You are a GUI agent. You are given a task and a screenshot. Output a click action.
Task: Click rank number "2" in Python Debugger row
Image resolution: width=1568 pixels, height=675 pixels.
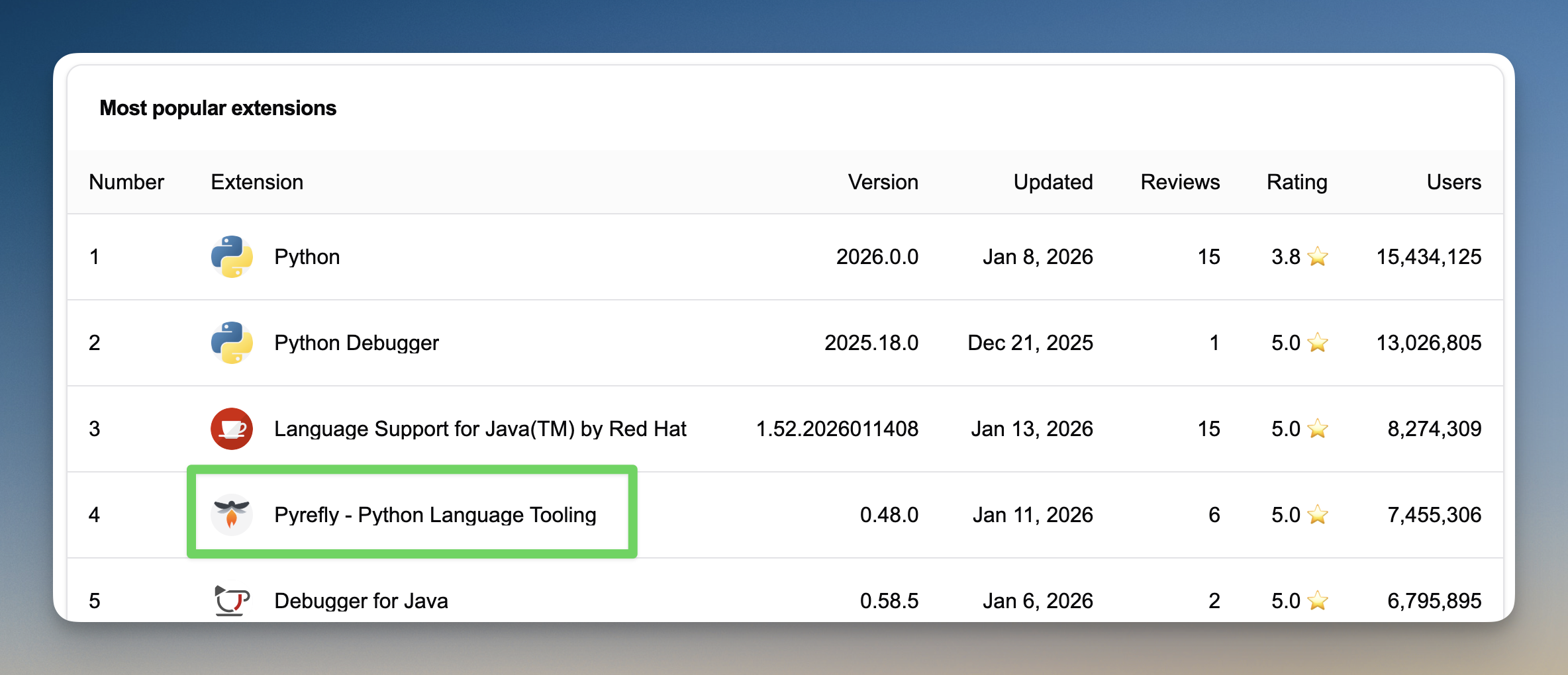(95, 343)
